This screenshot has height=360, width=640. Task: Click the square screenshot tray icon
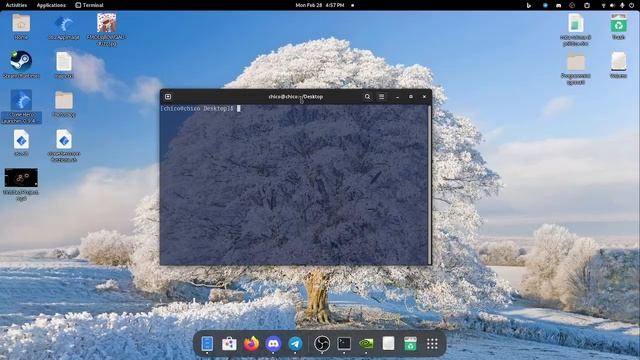click(x=587, y=5)
